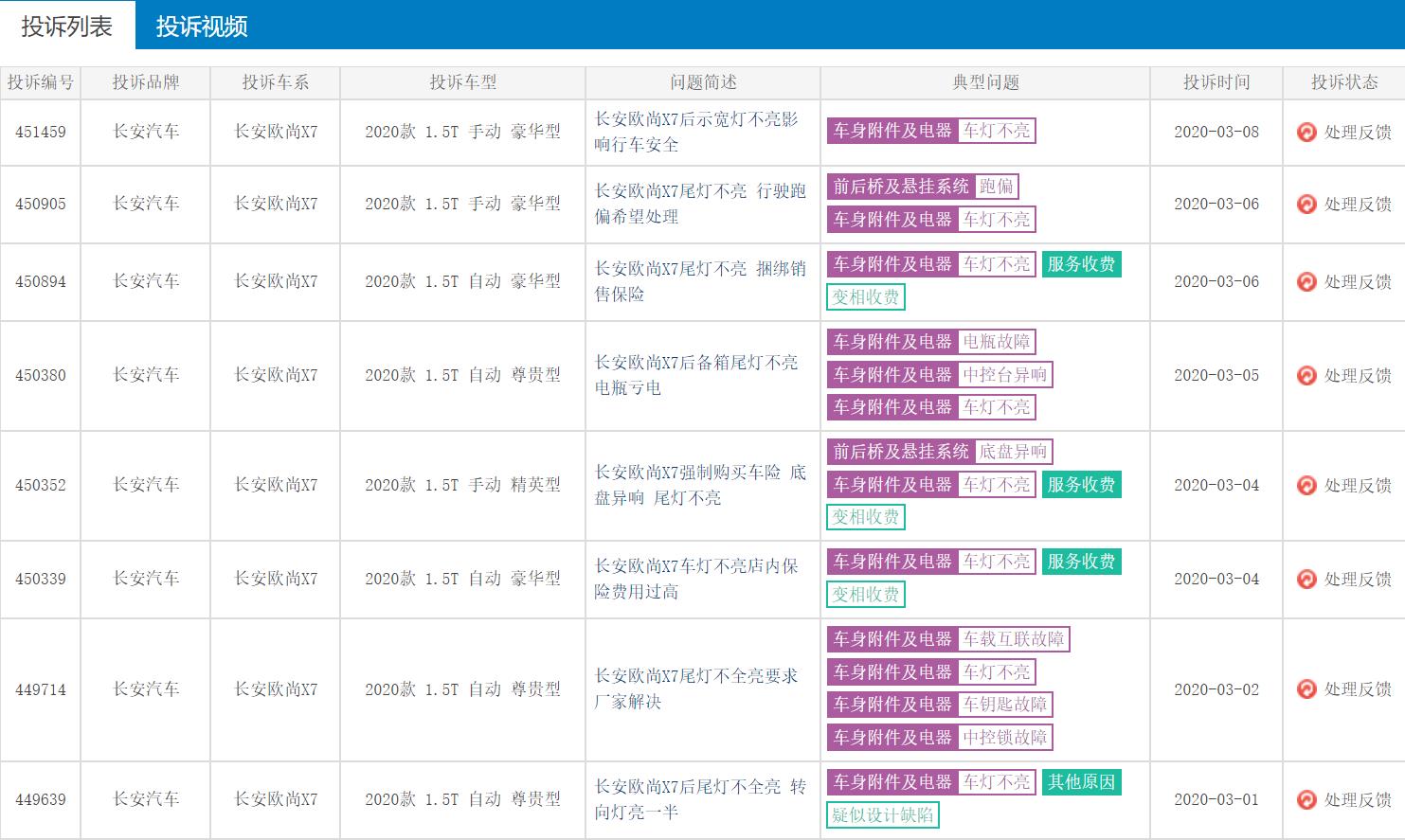Open 处理反馈 for complaint 450380
The height and width of the screenshot is (840, 1405).
(x=1358, y=376)
